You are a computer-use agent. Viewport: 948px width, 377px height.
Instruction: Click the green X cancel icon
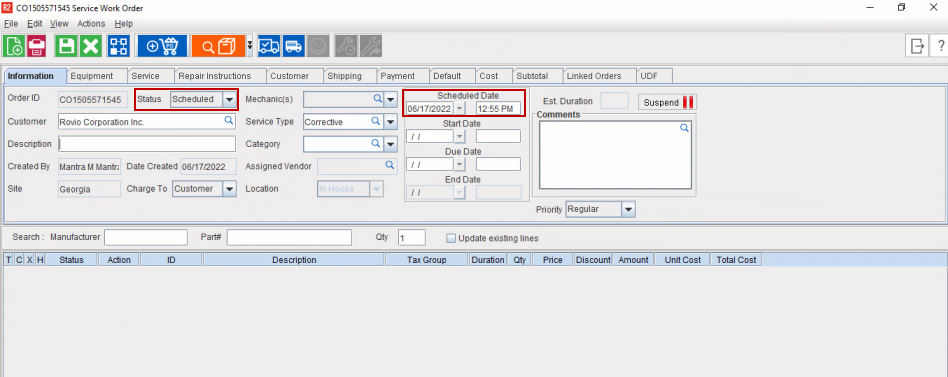tap(91, 46)
